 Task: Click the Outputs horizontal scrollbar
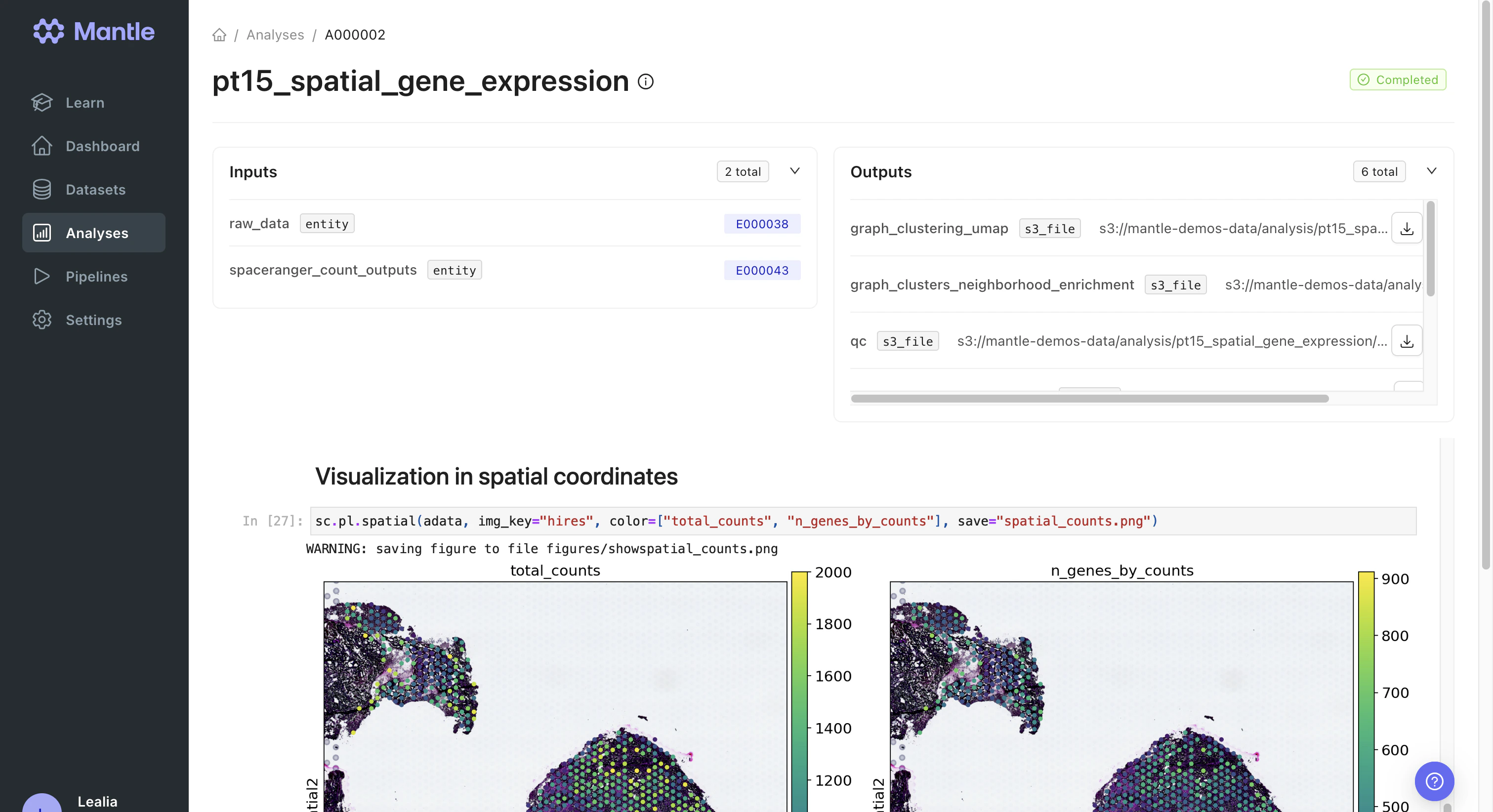tap(1089, 399)
